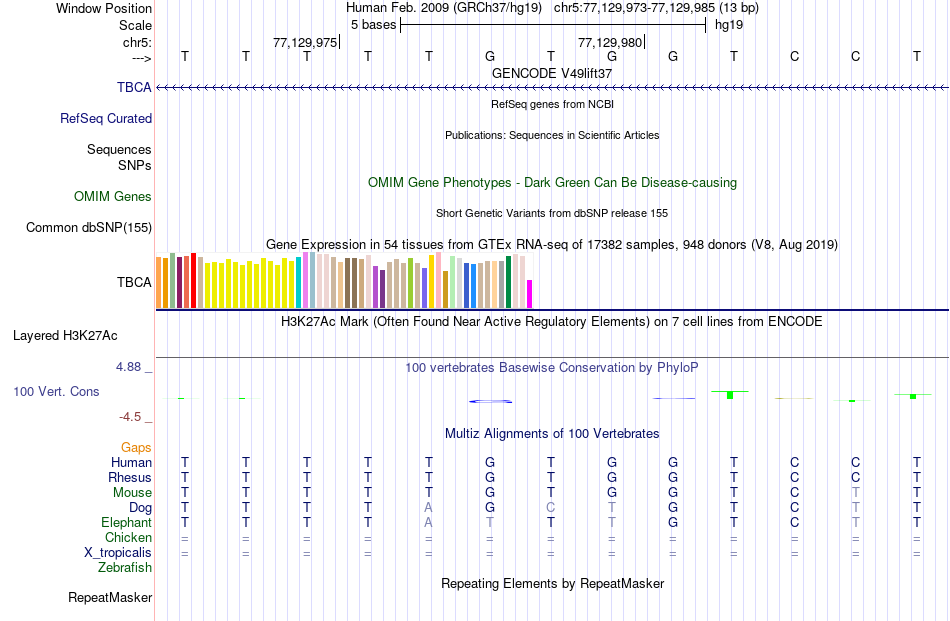
Task: Click the 4.88 PhyloP upper scale value
Action: [128, 367]
